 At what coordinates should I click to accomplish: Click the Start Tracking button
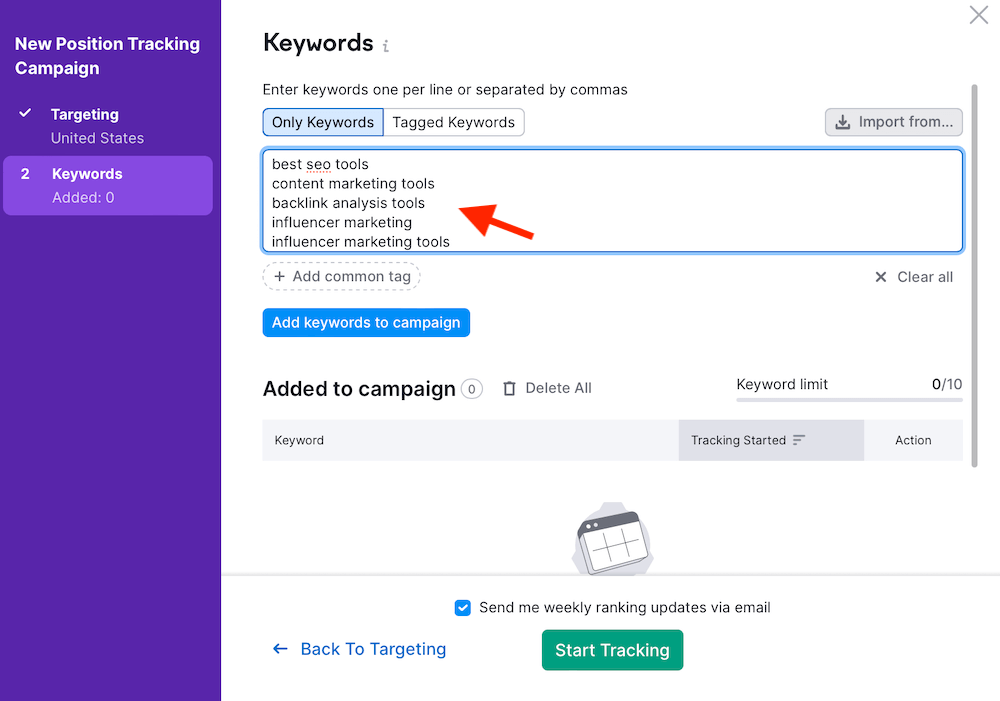coord(612,650)
